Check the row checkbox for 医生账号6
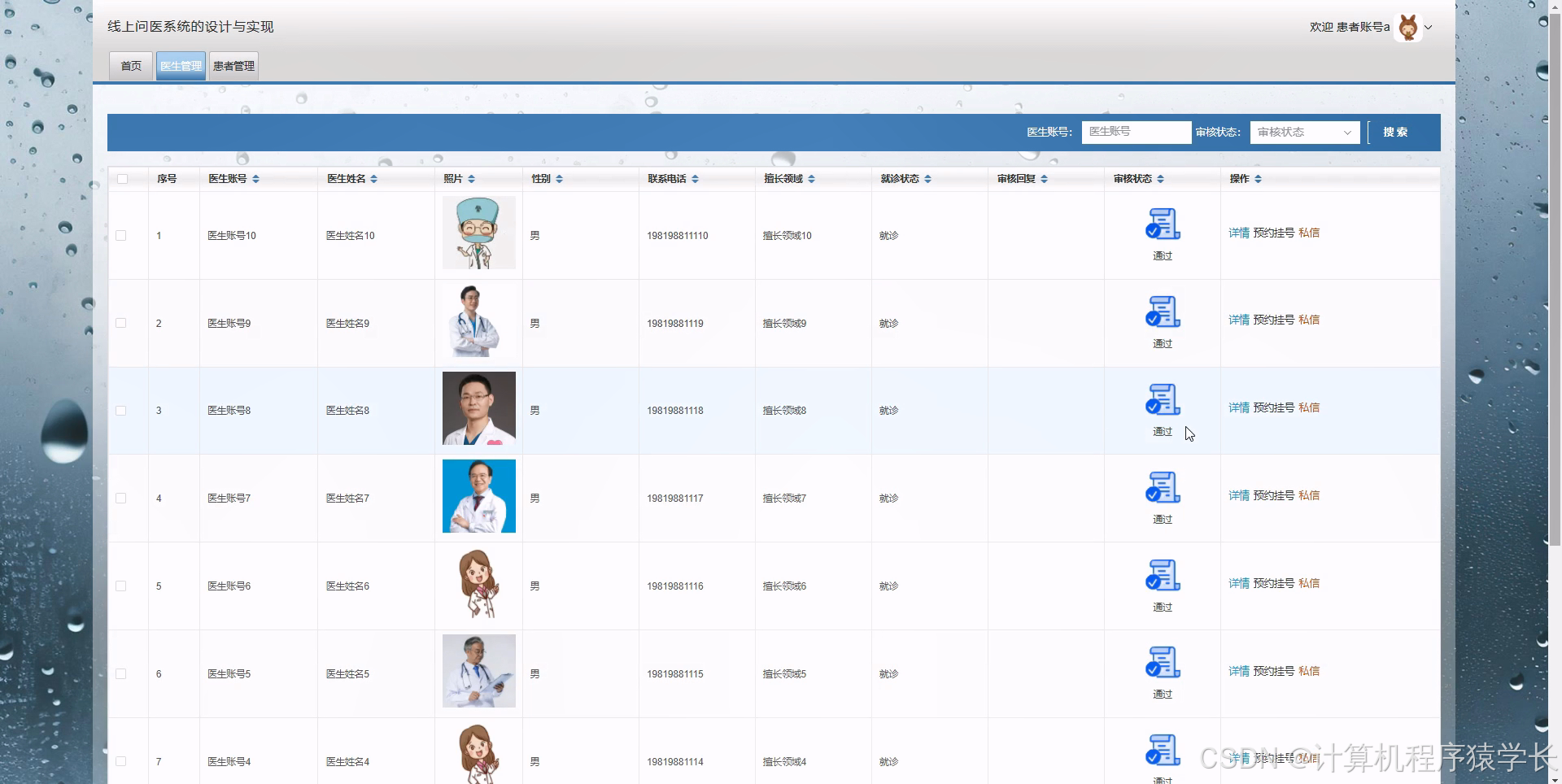Viewport: 1562px width, 784px height. click(120, 586)
